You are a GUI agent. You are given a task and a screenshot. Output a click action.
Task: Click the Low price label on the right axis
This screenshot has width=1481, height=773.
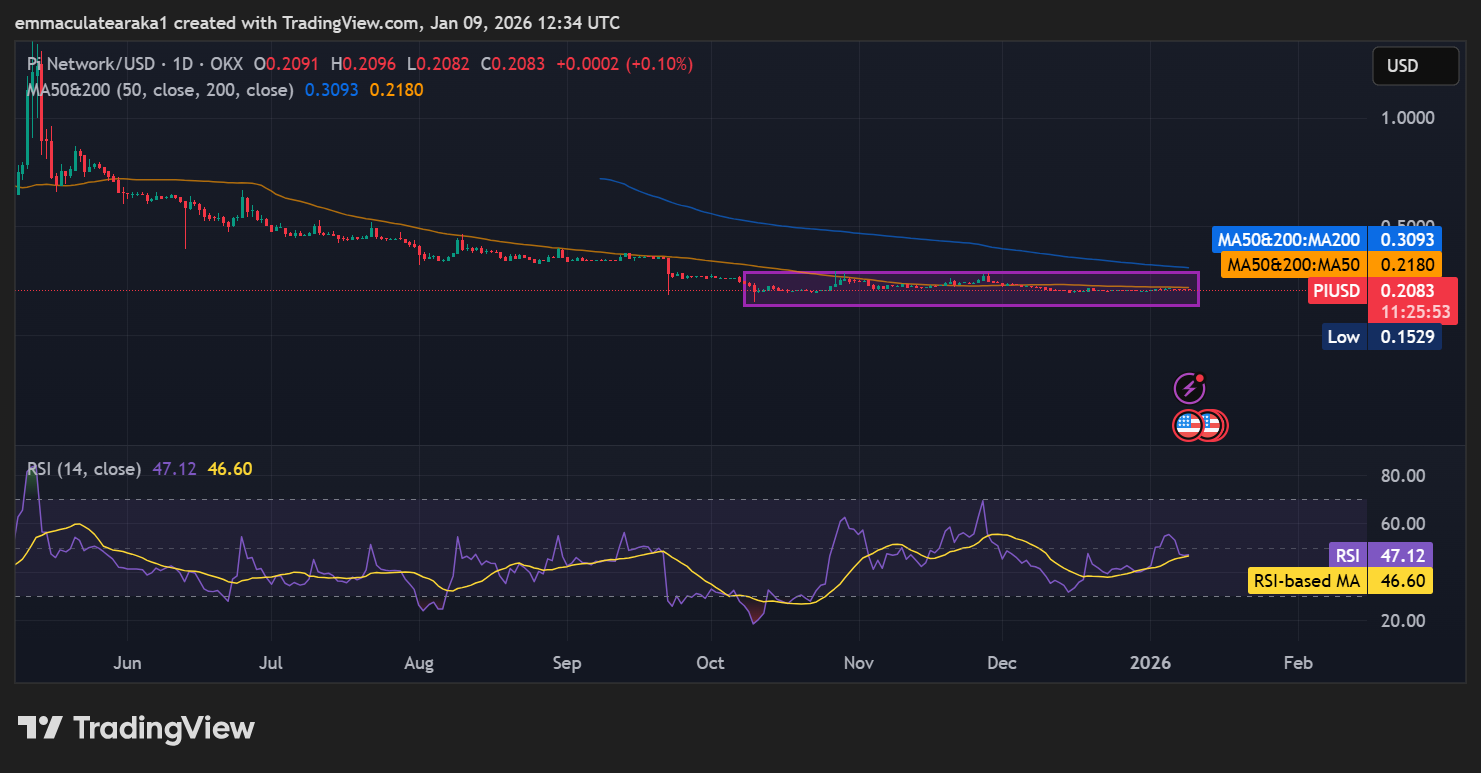[x=1344, y=337]
